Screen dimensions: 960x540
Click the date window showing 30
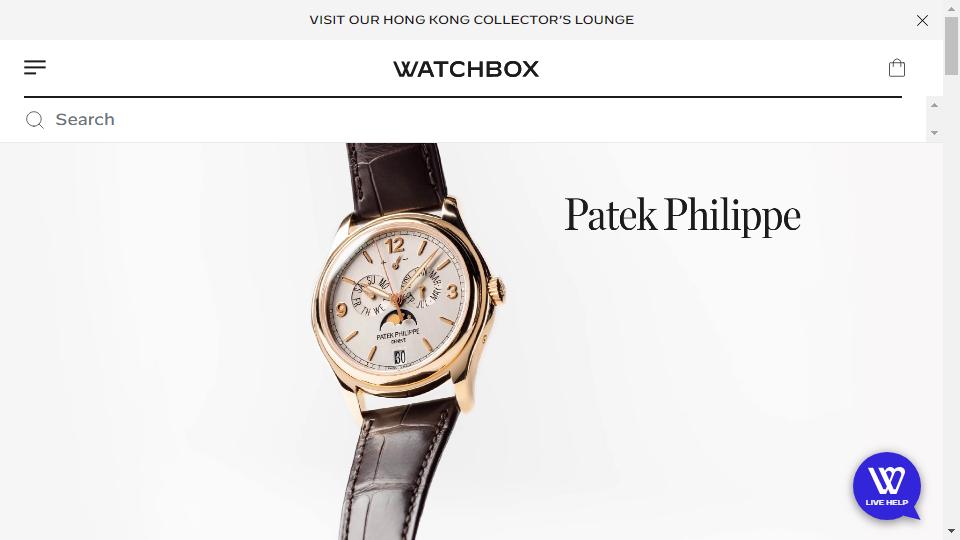click(399, 356)
